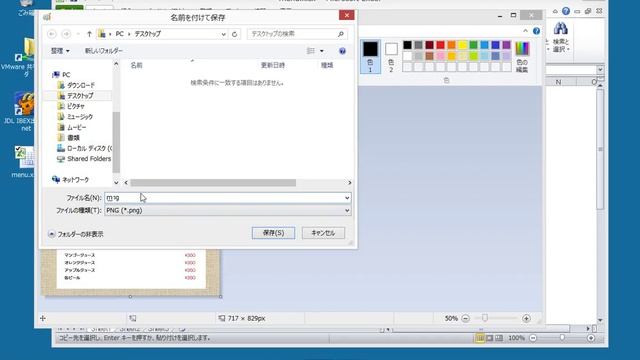The image size is (640, 360).
Task: Click Excel zoom slider handle
Action: (562, 338)
